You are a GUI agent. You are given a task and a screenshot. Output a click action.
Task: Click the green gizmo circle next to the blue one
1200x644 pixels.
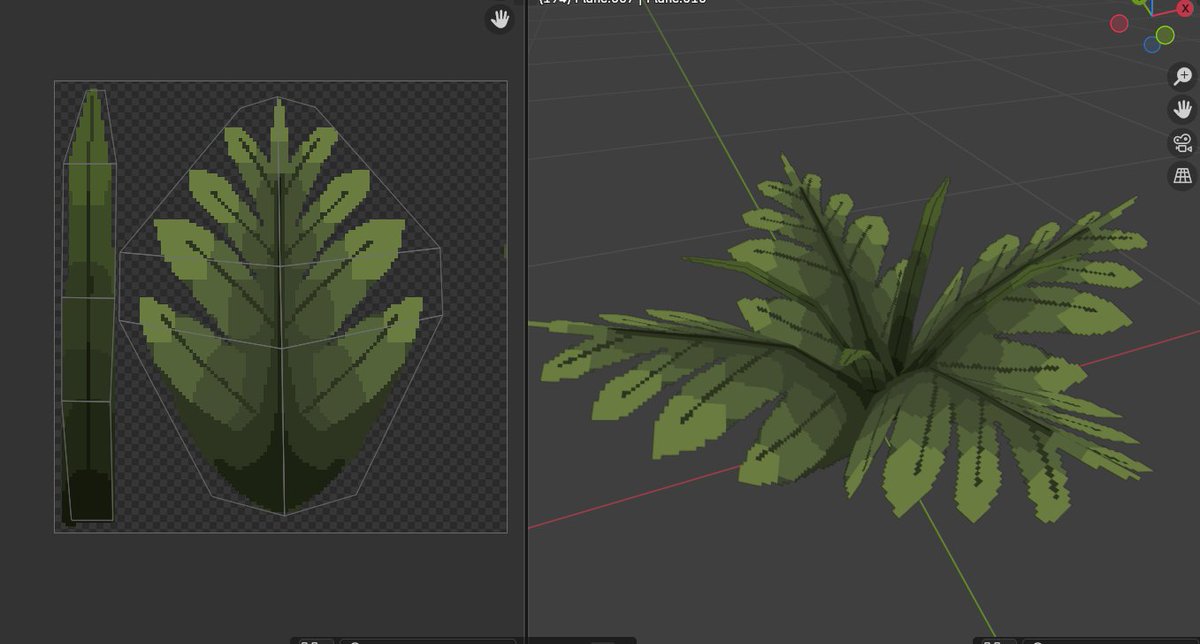[x=1165, y=36]
